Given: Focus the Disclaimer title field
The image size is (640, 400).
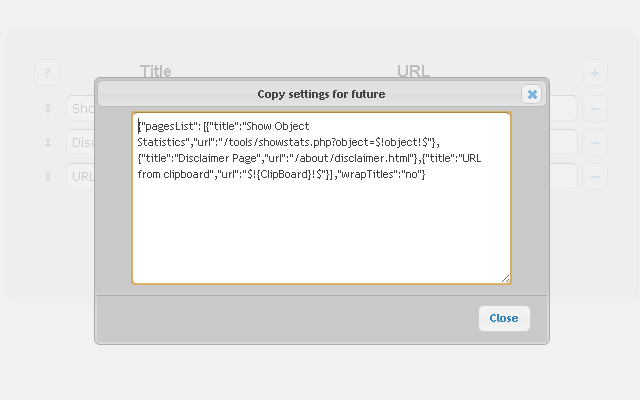Looking at the screenshot, I should [x=81, y=142].
